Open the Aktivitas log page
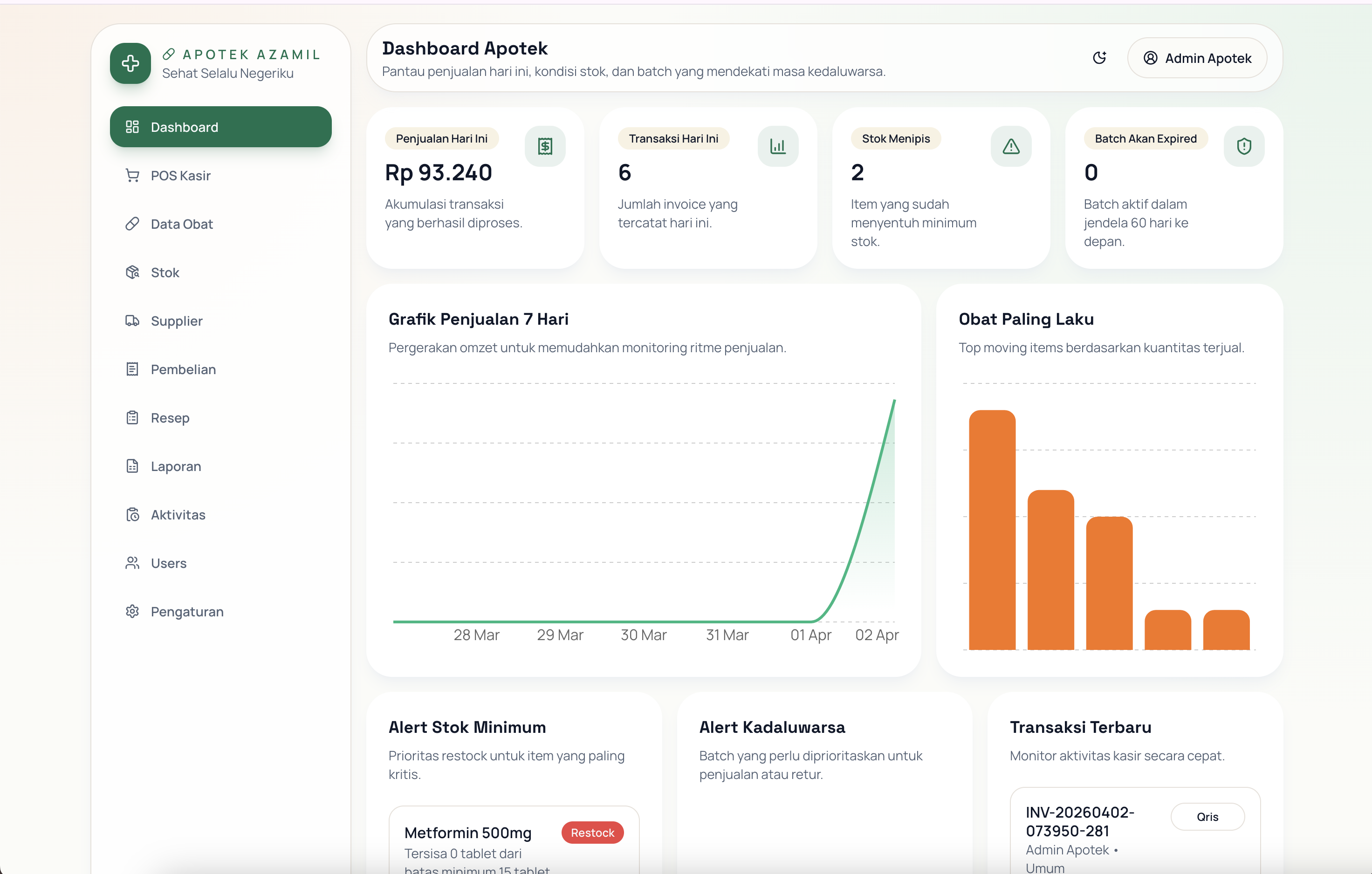Image resolution: width=1372 pixels, height=874 pixels. tap(178, 514)
